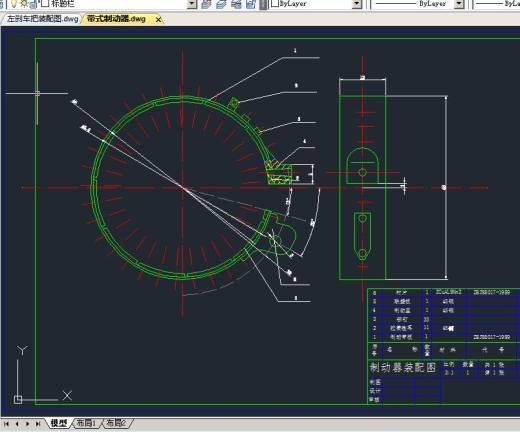Jump to last layout tab arrow

38,424
